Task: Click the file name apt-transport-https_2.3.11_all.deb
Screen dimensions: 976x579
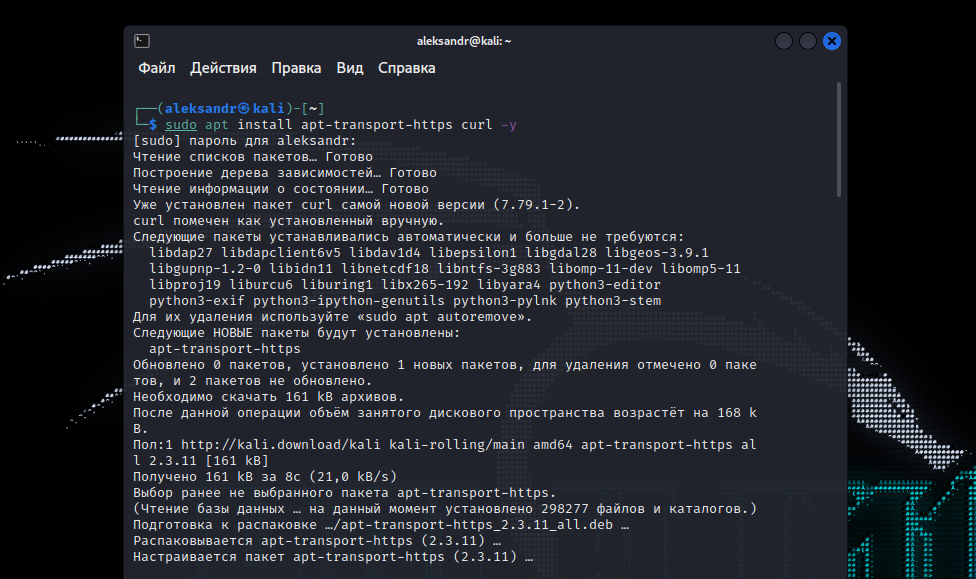Action: (x=476, y=525)
